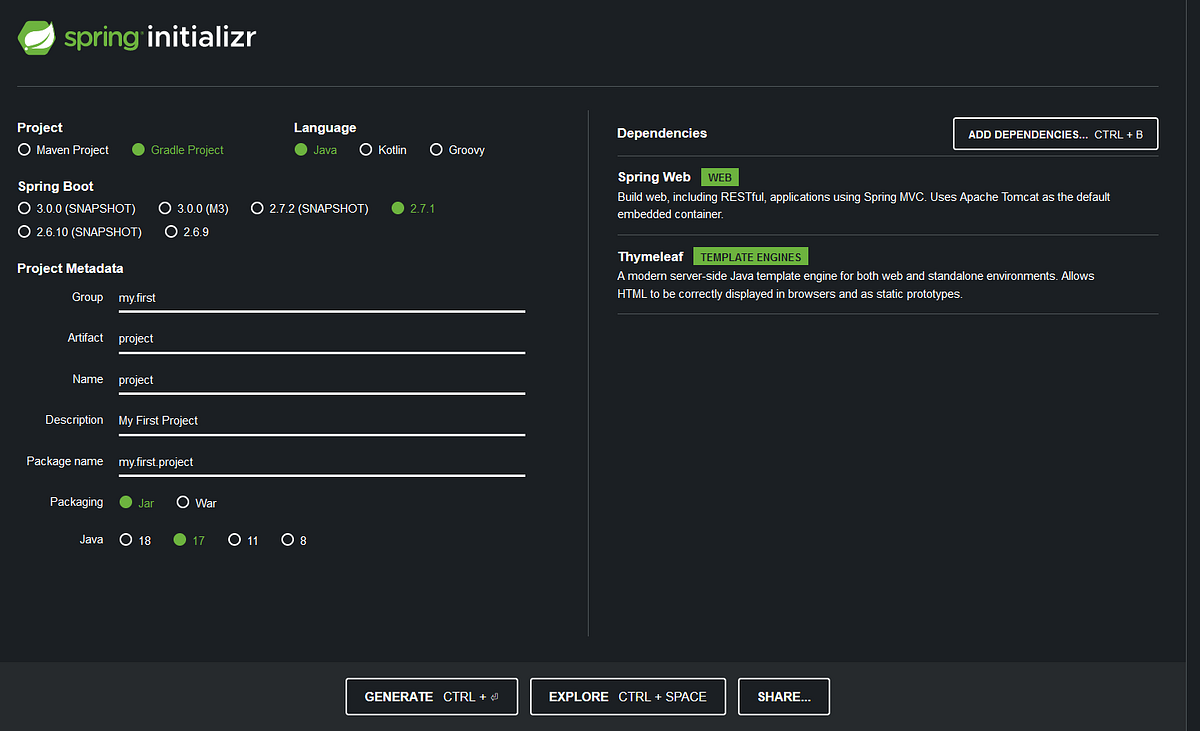Screen dimensions: 1200x731
Task: Edit the Package name field
Action: [x=321, y=462]
